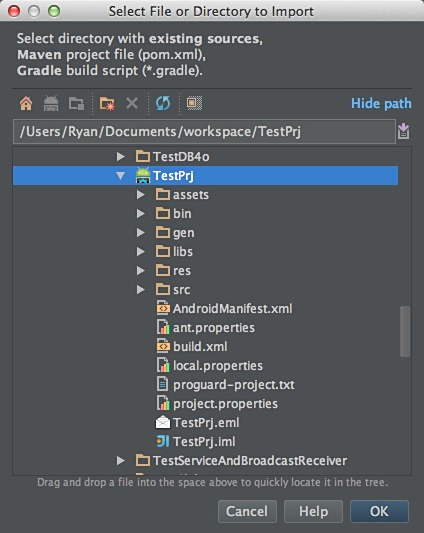This screenshot has width=424, height=533.
Task: Jump to the Android project directory icon
Action: click(51, 103)
